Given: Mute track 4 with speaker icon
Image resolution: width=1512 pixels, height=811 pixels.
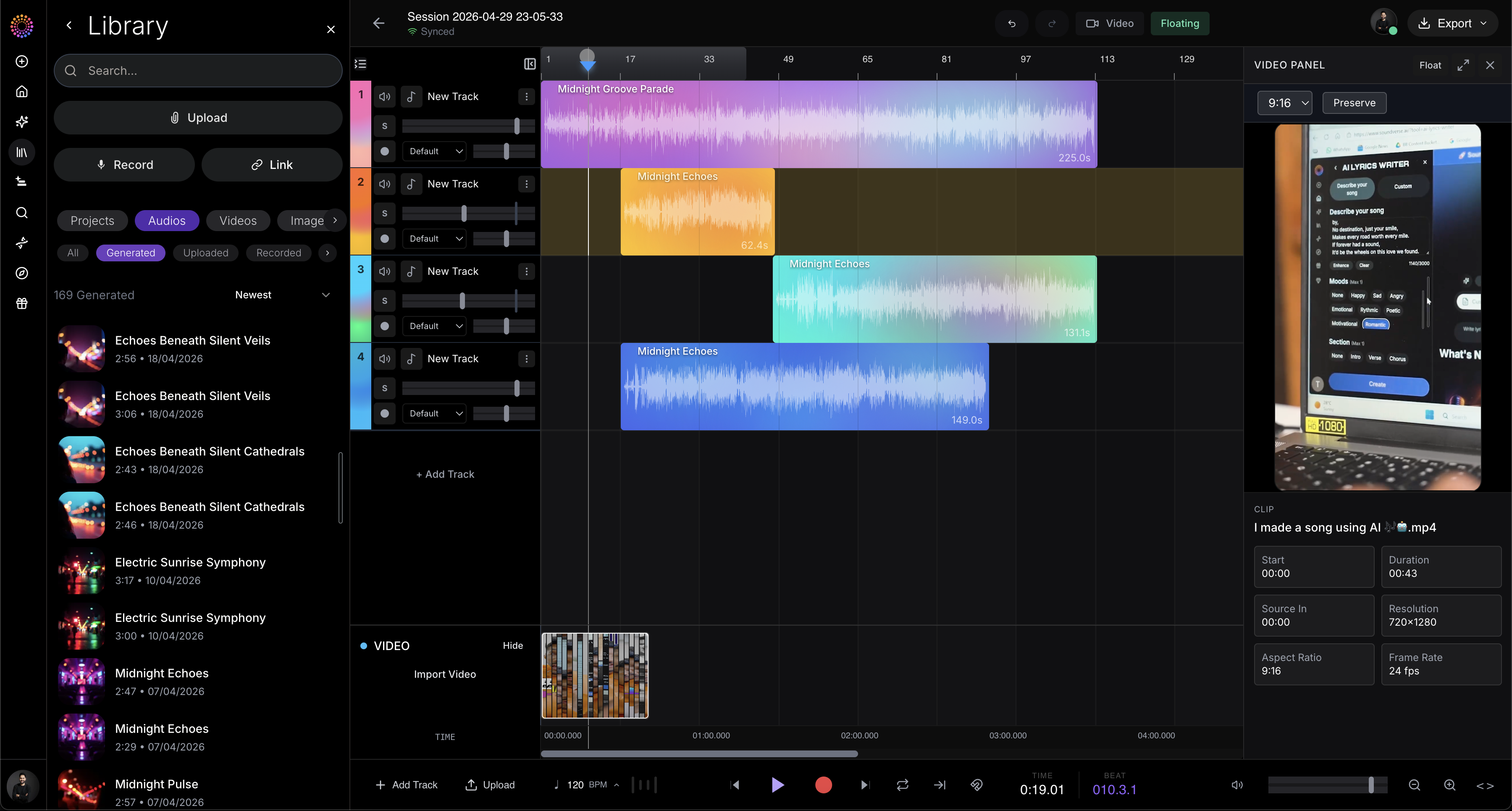Looking at the screenshot, I should pyautogui.click(x=384, y=359).
